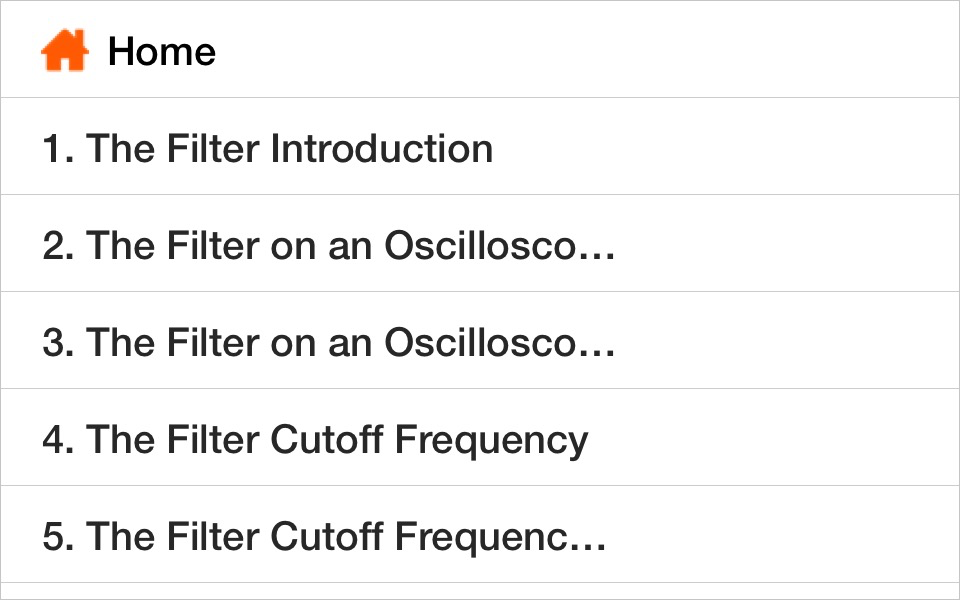
Task: Click the partially visible row below lesson 5
Action: tap(480, 591)
